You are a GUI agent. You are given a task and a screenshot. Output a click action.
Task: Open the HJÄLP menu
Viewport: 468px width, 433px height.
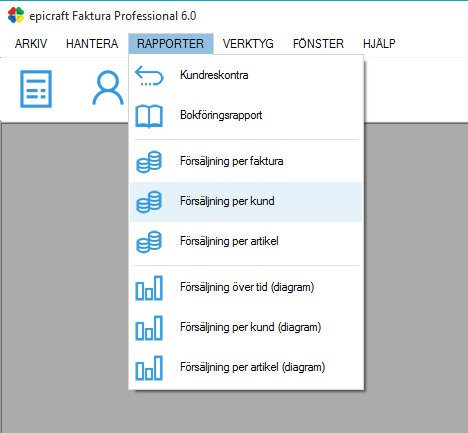click(x=379, y=44)
